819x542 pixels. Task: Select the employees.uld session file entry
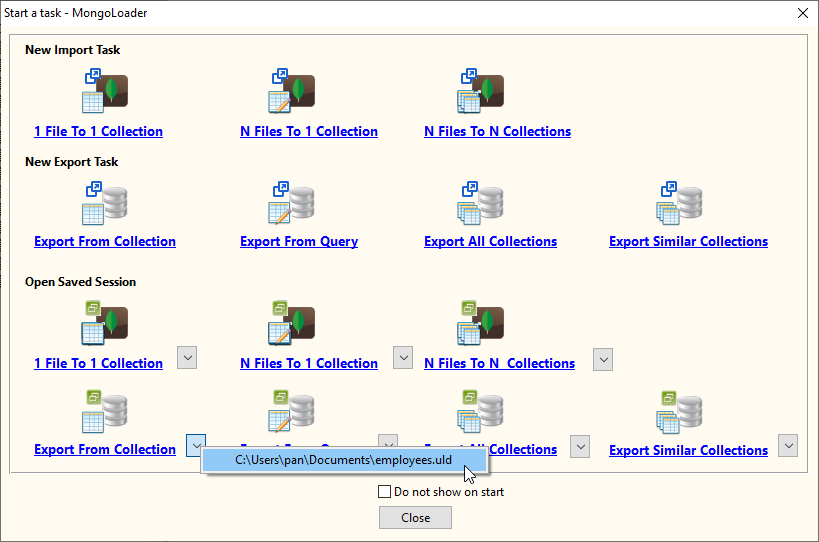(344, 460)
